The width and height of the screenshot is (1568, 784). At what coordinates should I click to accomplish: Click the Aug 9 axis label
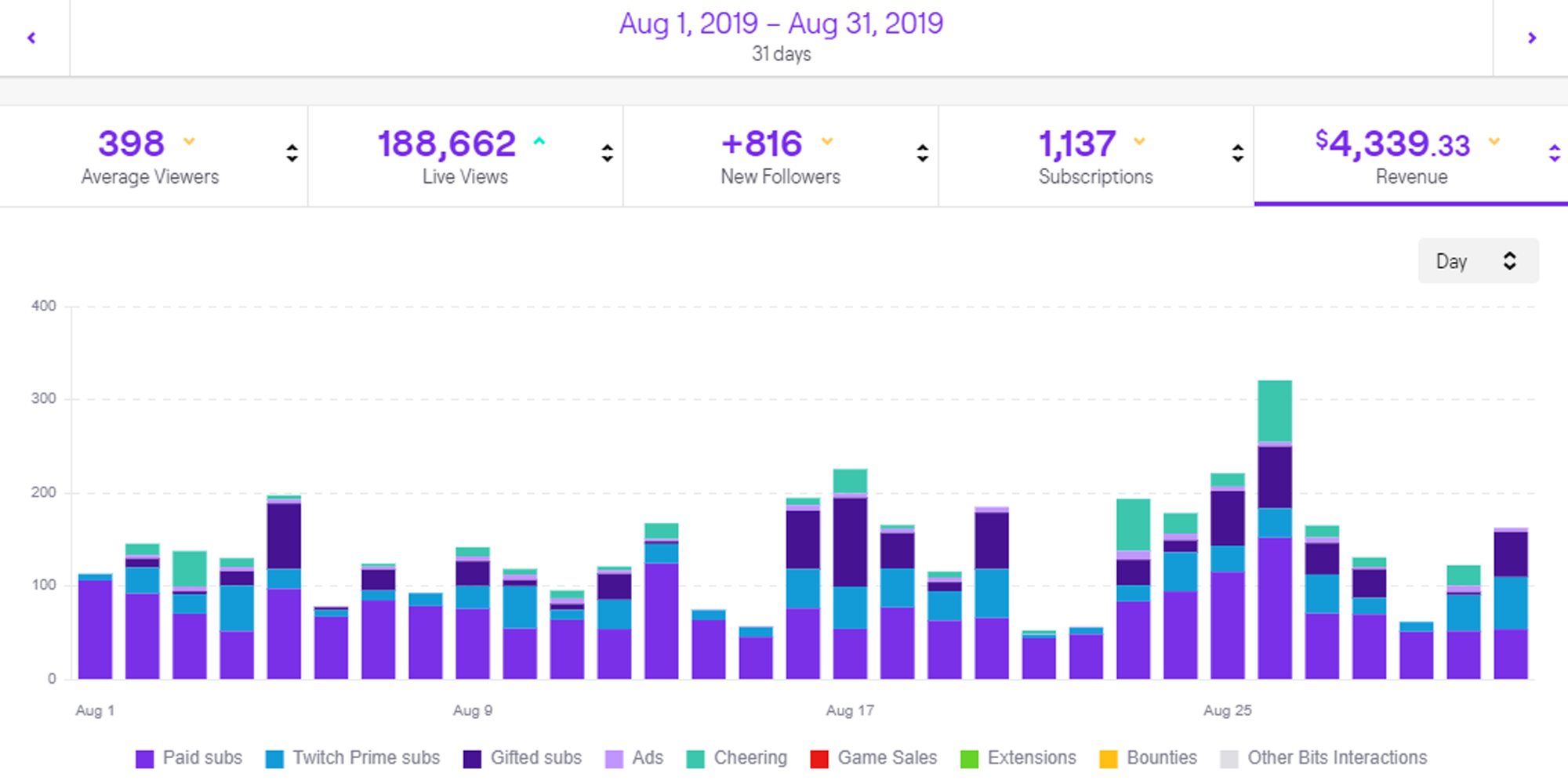tap(473, 710)
